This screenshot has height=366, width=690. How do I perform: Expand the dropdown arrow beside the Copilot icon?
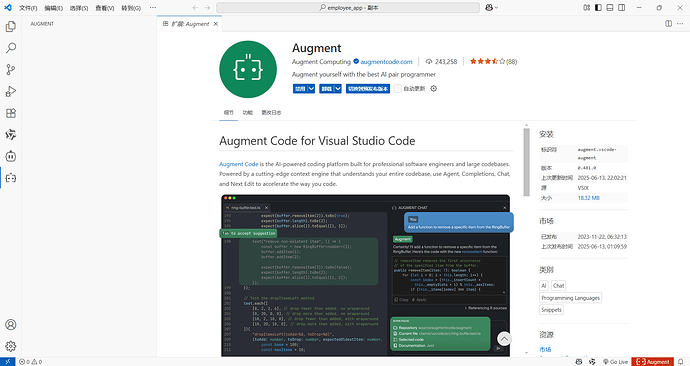click(496, 7)
